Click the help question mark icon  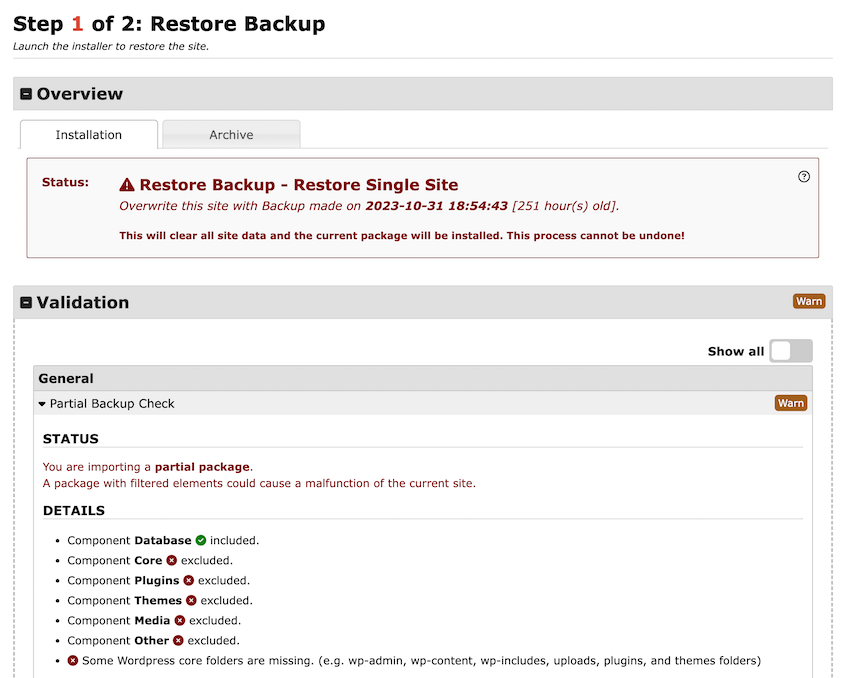tap(804, 177)
